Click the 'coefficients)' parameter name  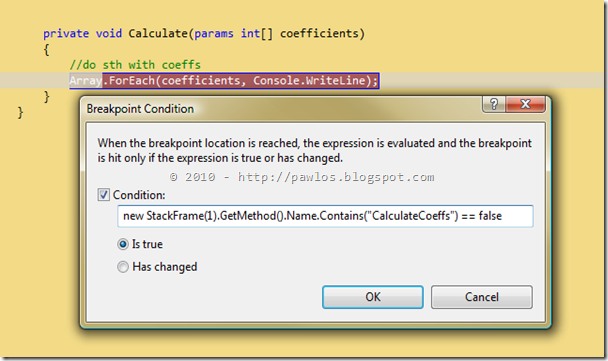pyautogui.click(x=322, y=33)
